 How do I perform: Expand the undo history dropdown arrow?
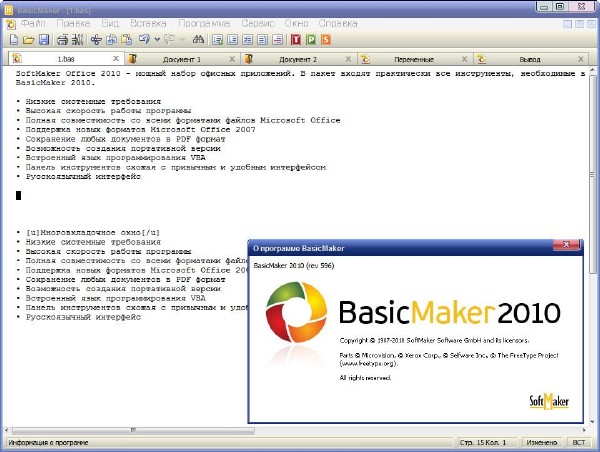(x=155, y=40)
